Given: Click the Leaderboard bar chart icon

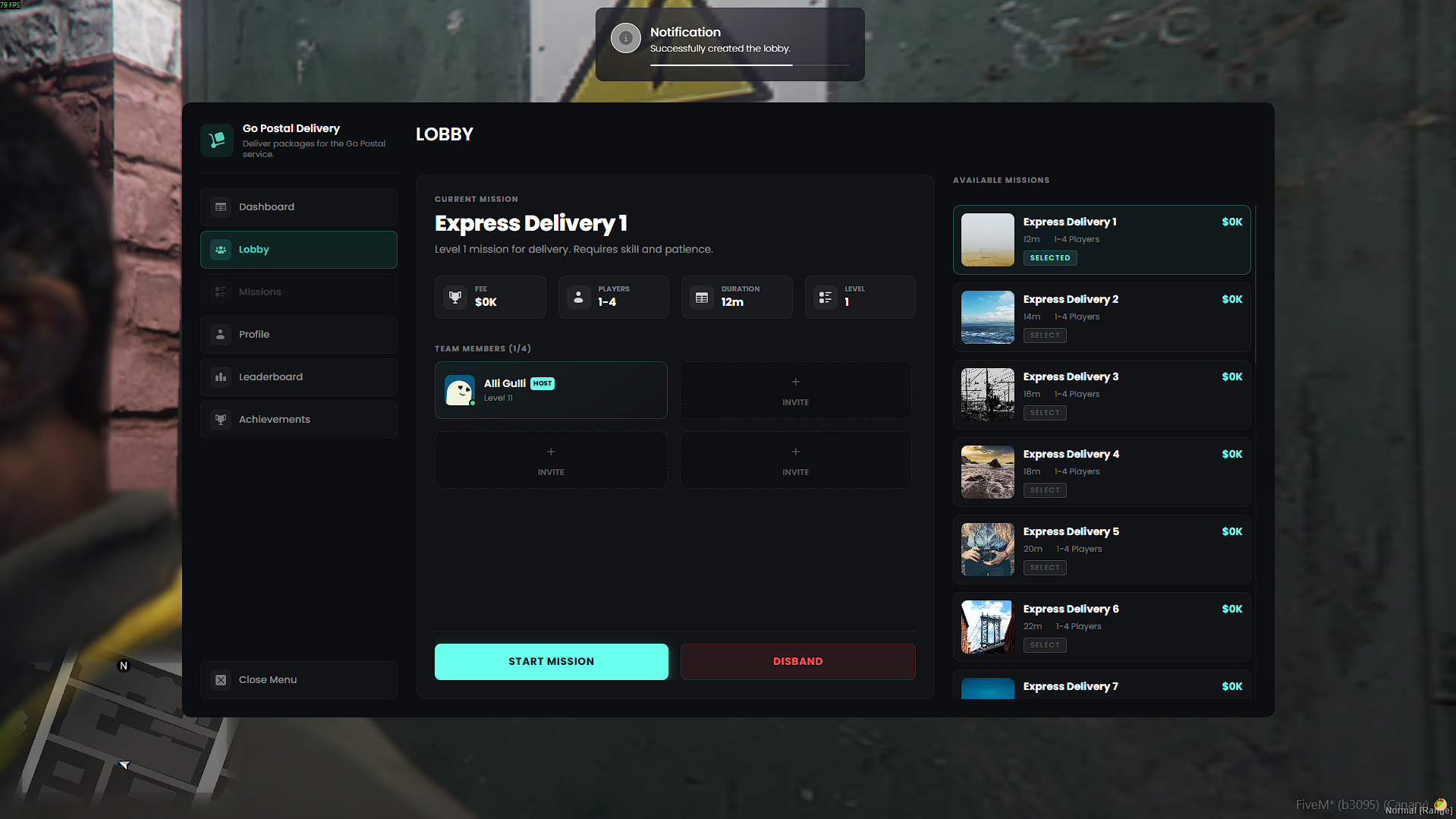Looking at the screenshot, I should (x=221, y=377).
